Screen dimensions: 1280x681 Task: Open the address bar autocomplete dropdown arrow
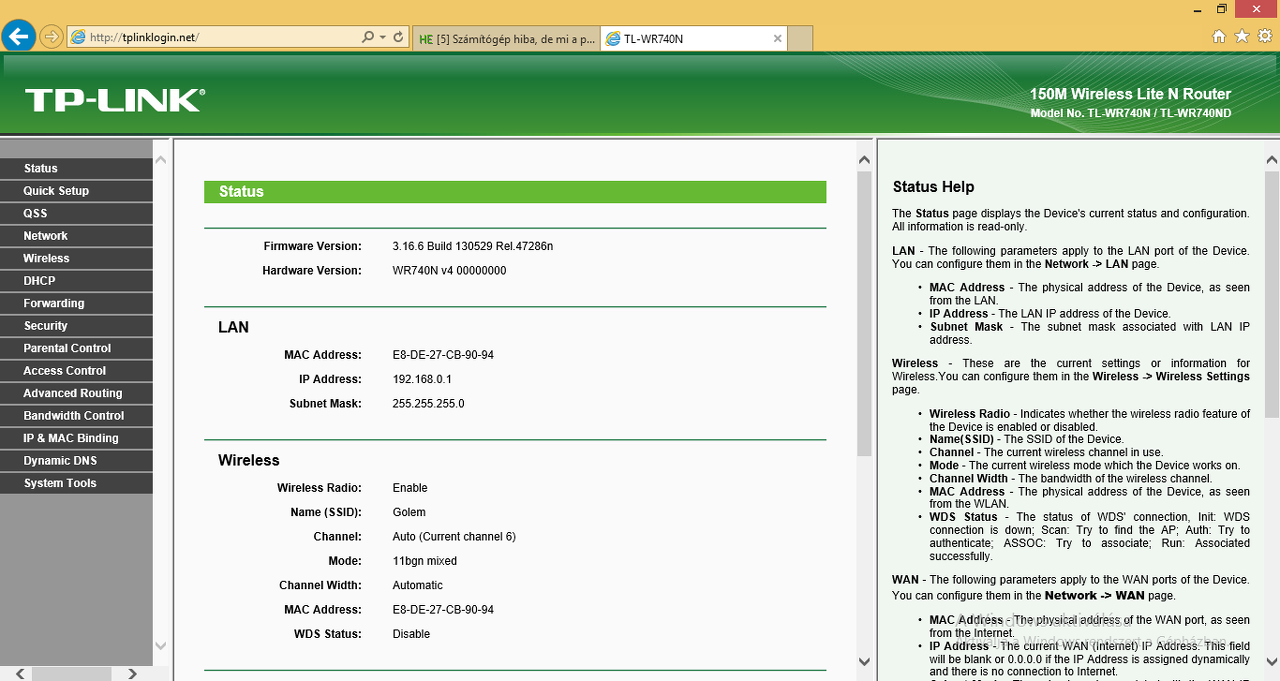point(382,37)
